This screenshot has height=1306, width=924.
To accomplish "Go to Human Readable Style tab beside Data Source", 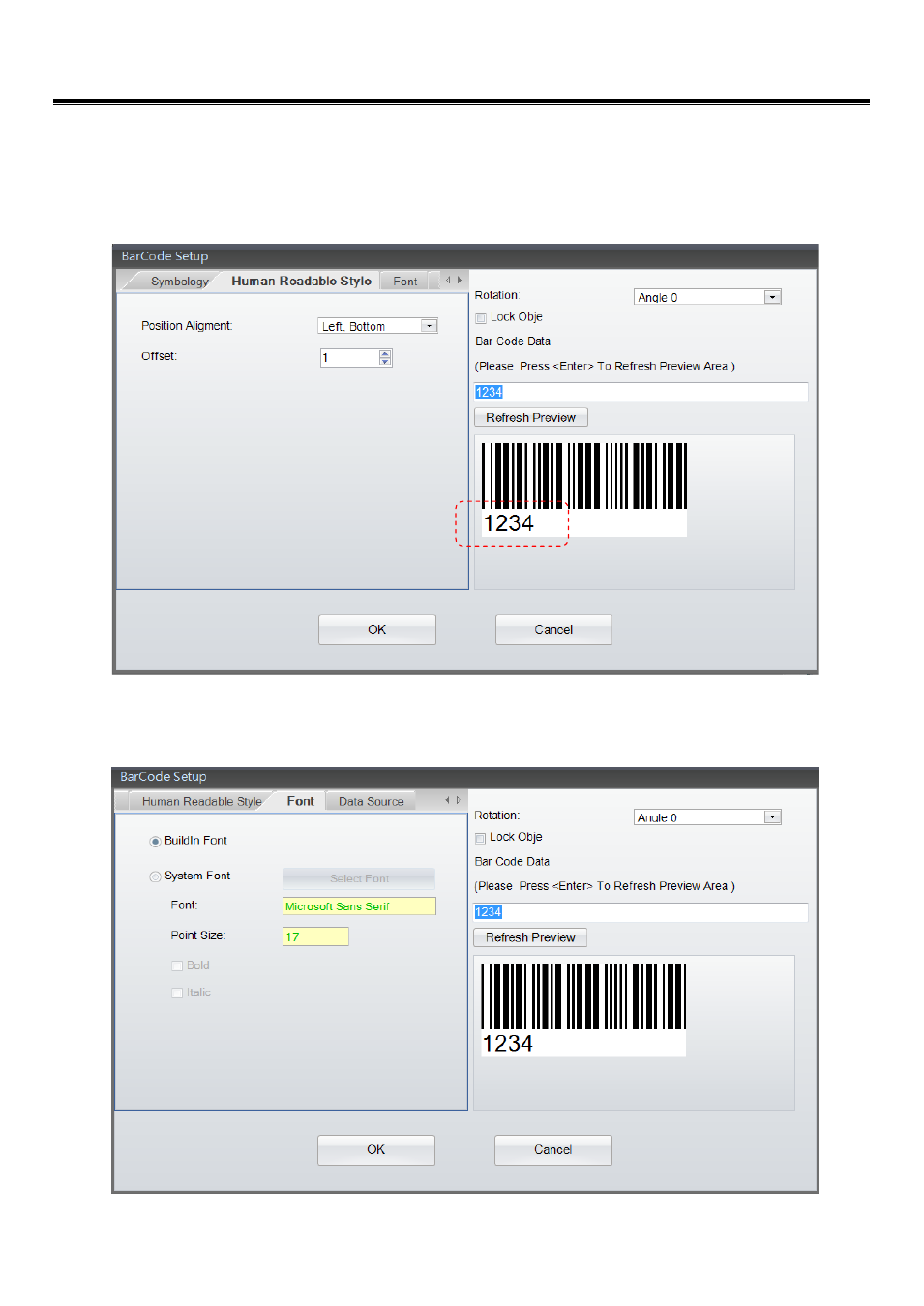I will (201, 801).
